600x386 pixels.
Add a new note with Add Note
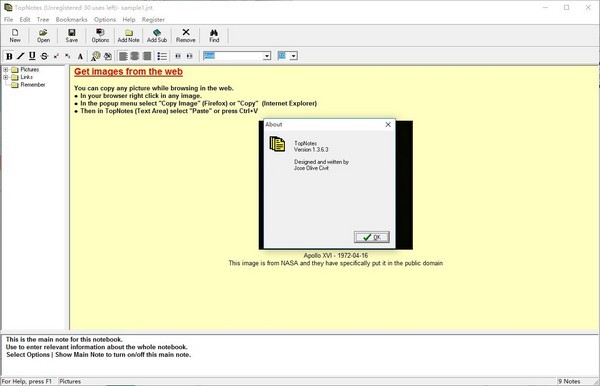(129, 36)
